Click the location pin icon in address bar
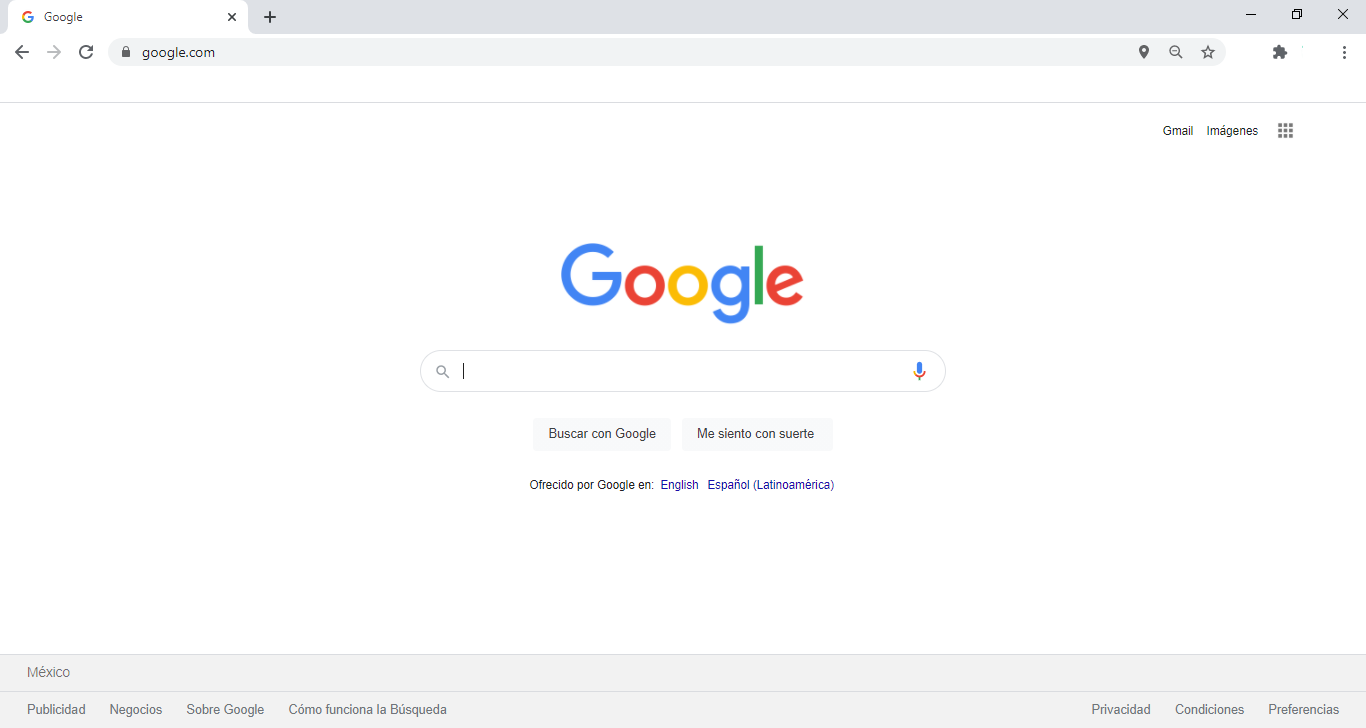Screen dimensions: 1366x728 (x=1144, y=52)
